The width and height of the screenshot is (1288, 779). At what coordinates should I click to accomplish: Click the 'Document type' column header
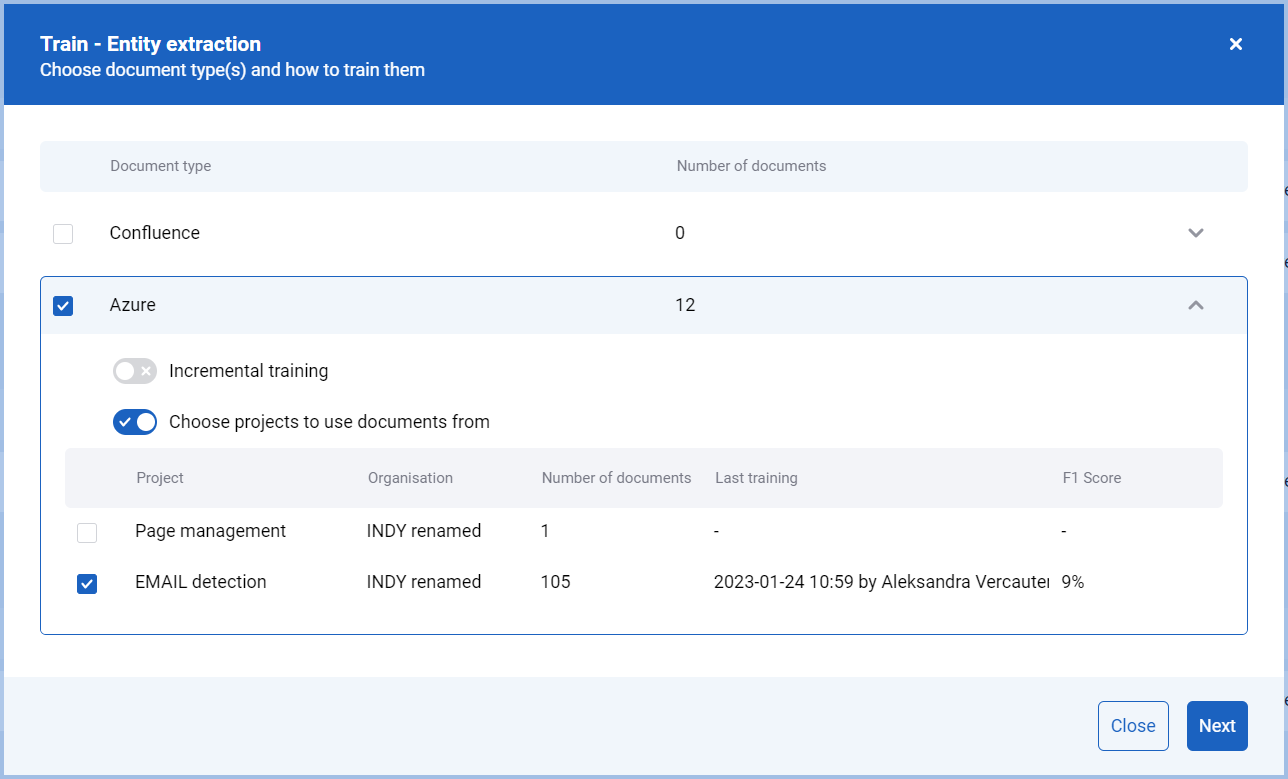161,166
